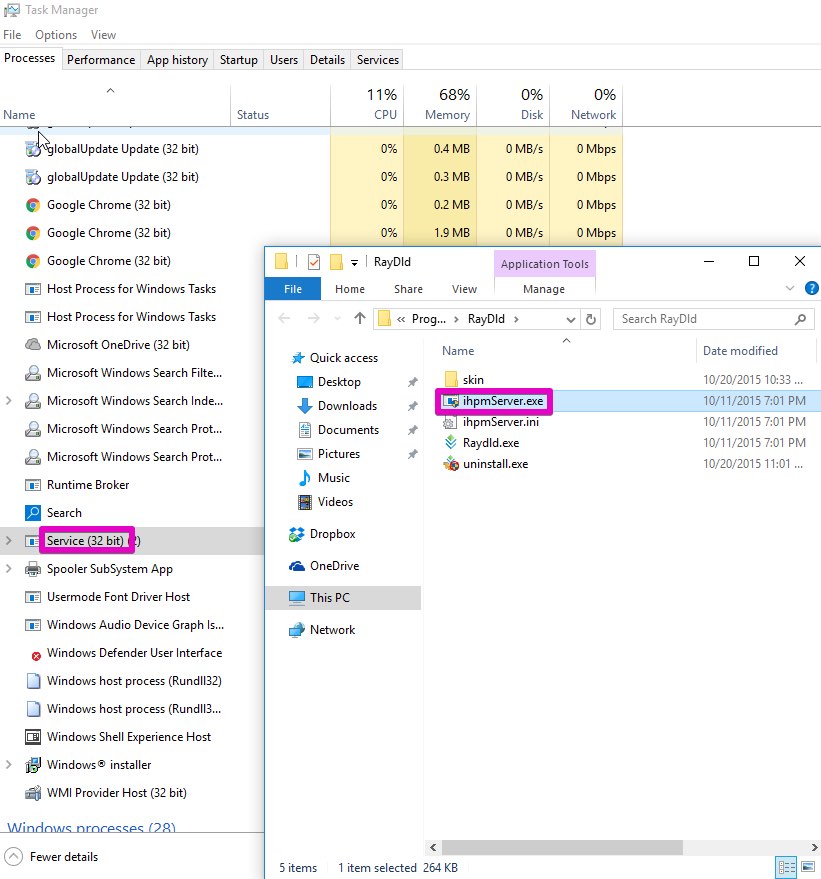Switch to details view layout
The height and width of the screenshot is (879, 821).
(x=787, y=867)
